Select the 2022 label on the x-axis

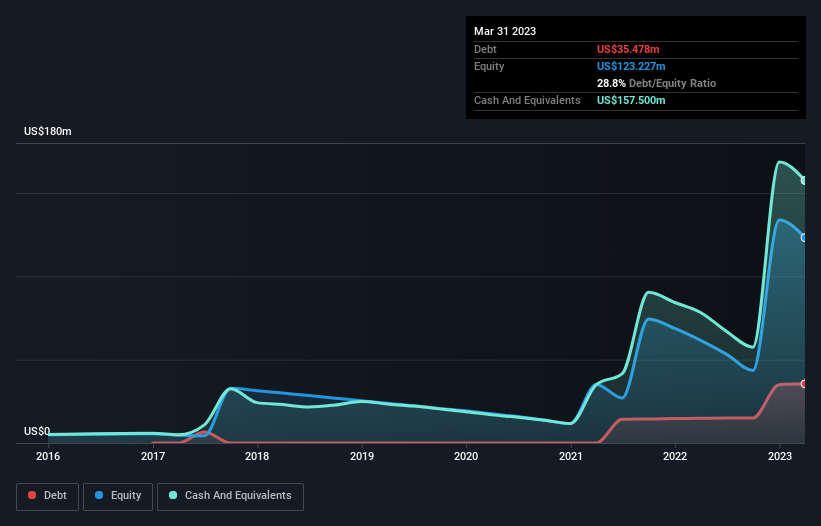pyautogui.click(x=675, y=456)
